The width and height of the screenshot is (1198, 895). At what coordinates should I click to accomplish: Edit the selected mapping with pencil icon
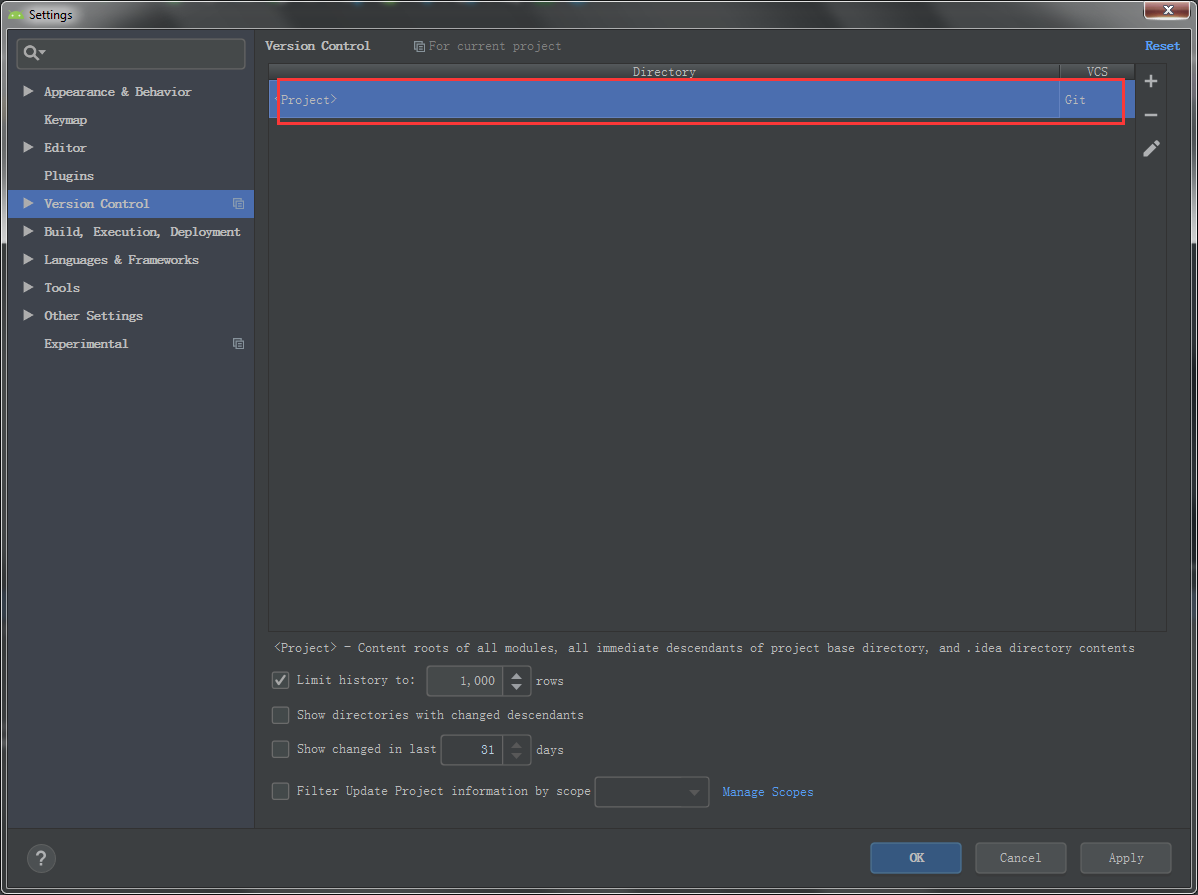coord(1151,148)
